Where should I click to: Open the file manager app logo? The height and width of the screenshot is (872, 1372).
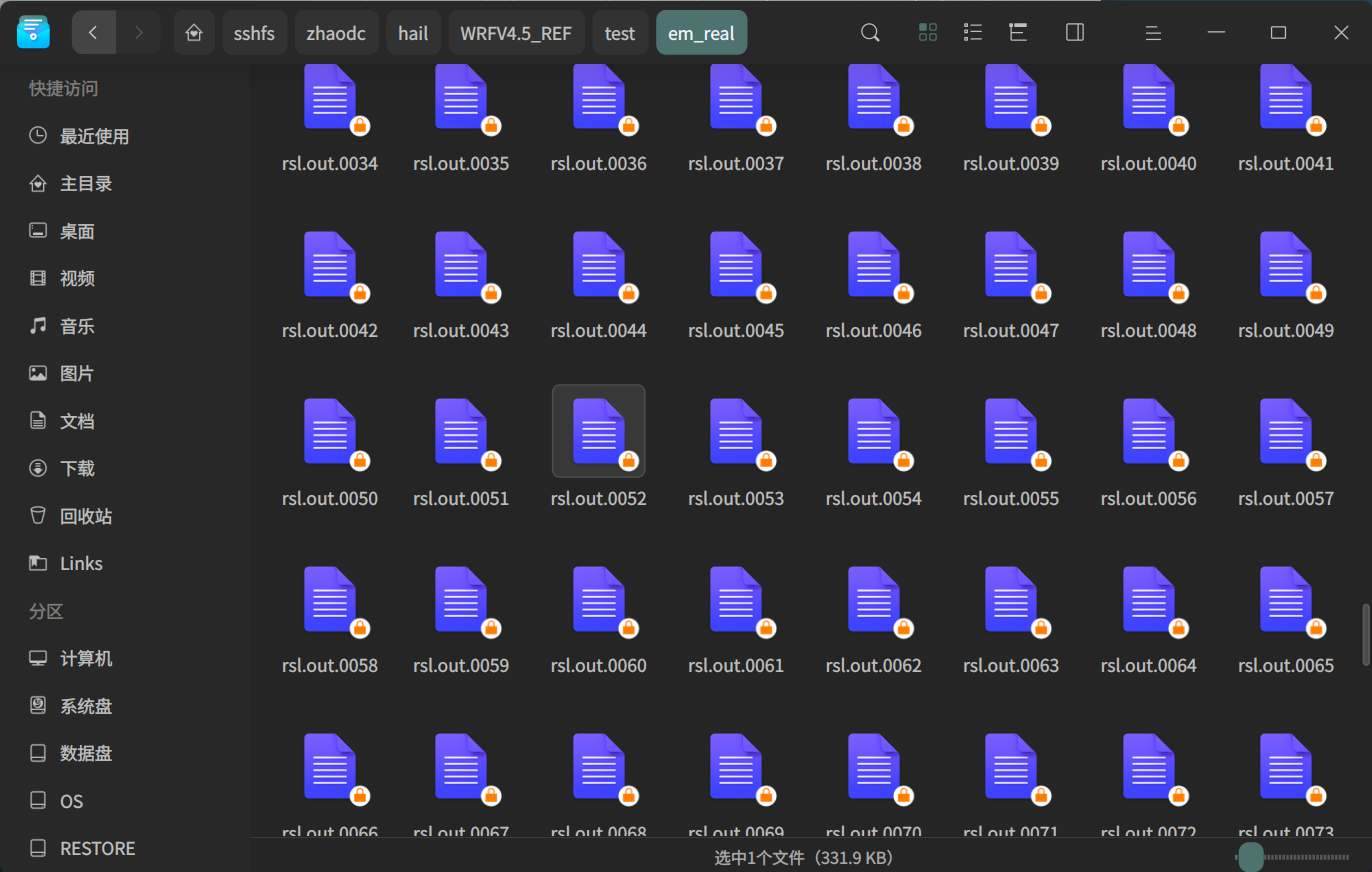[33, 32]
